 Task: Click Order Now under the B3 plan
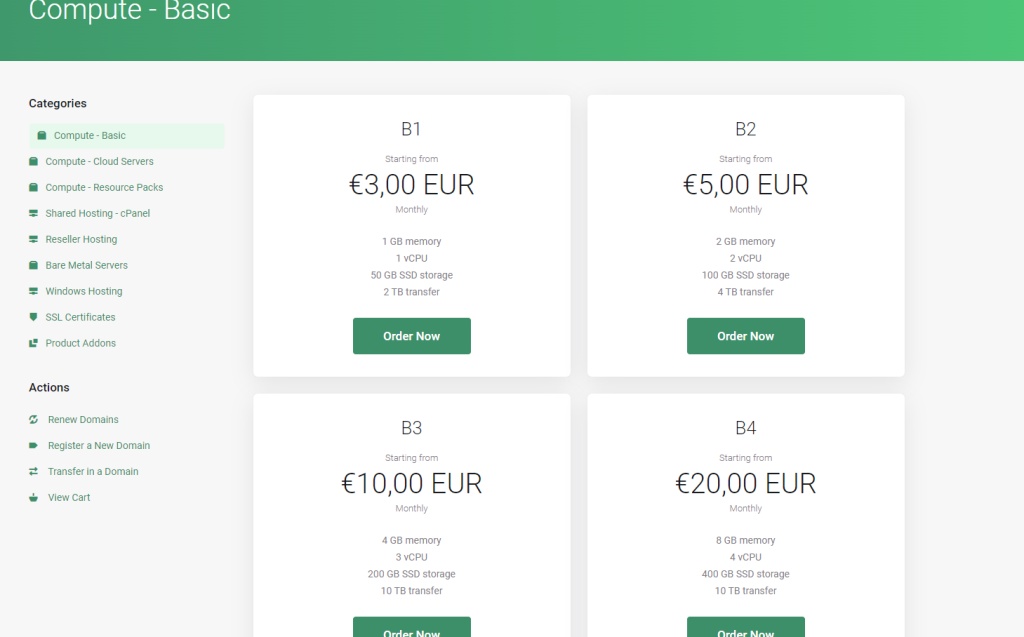(411, 627)
